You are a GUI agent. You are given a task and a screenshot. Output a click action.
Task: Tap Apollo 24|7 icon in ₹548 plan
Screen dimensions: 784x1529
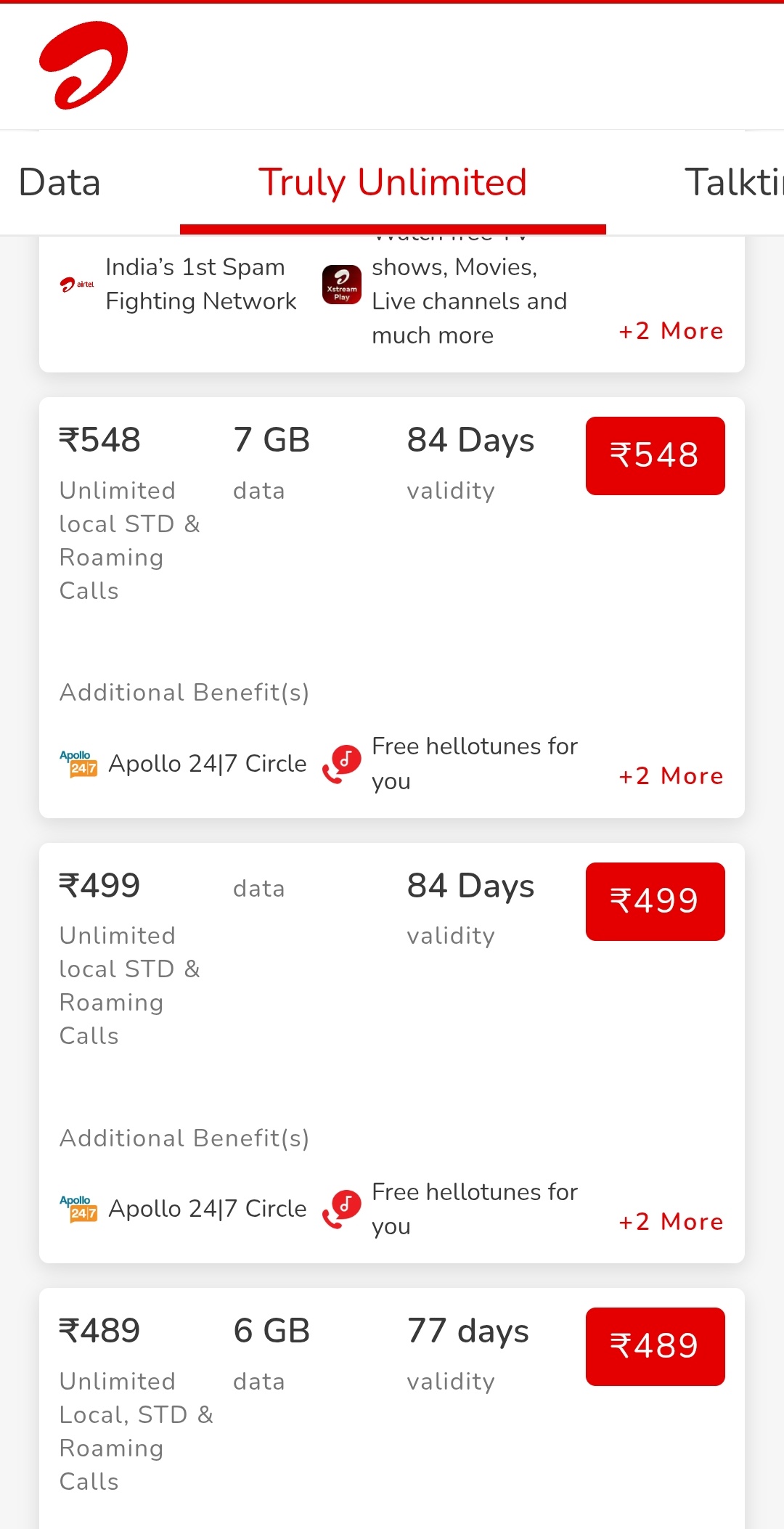(x=78, y=764)
